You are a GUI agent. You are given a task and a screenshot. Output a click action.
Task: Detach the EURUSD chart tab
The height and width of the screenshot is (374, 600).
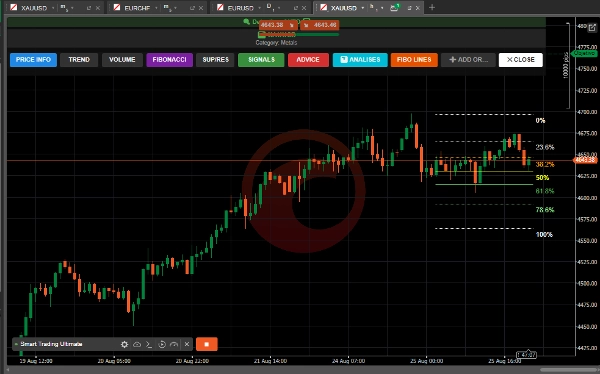[x=296, y=8]
